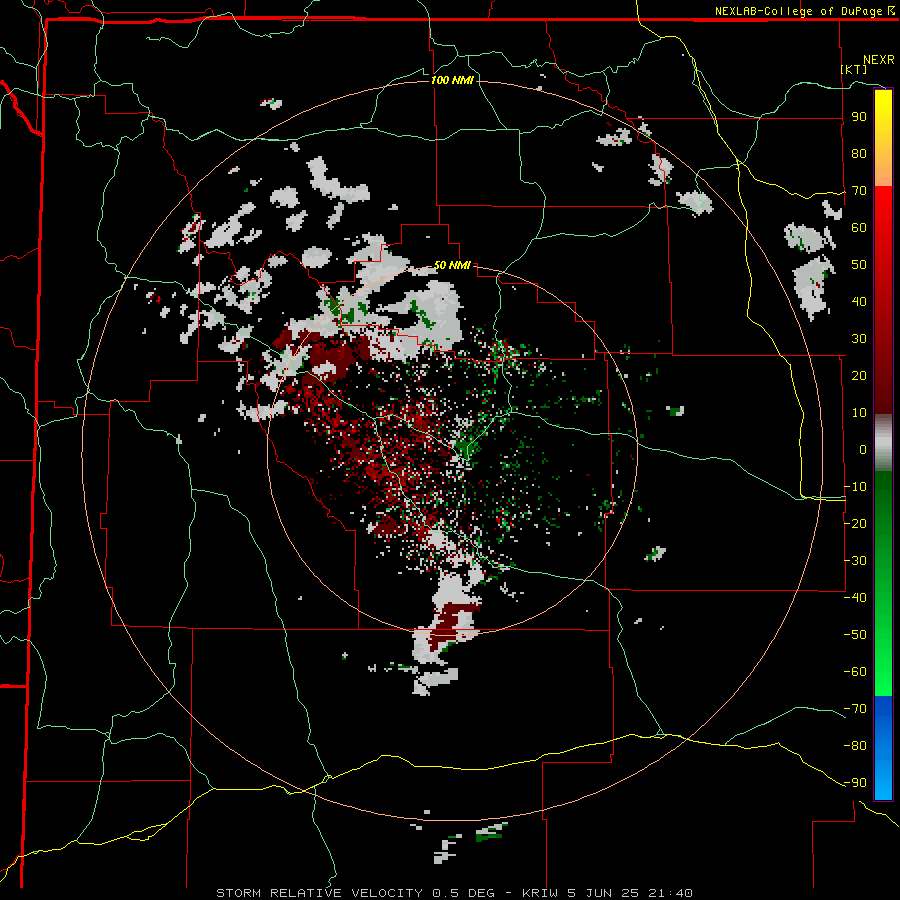Click the 100 NMI range ring label
This screenshot has width=900, height=900.
452,80
